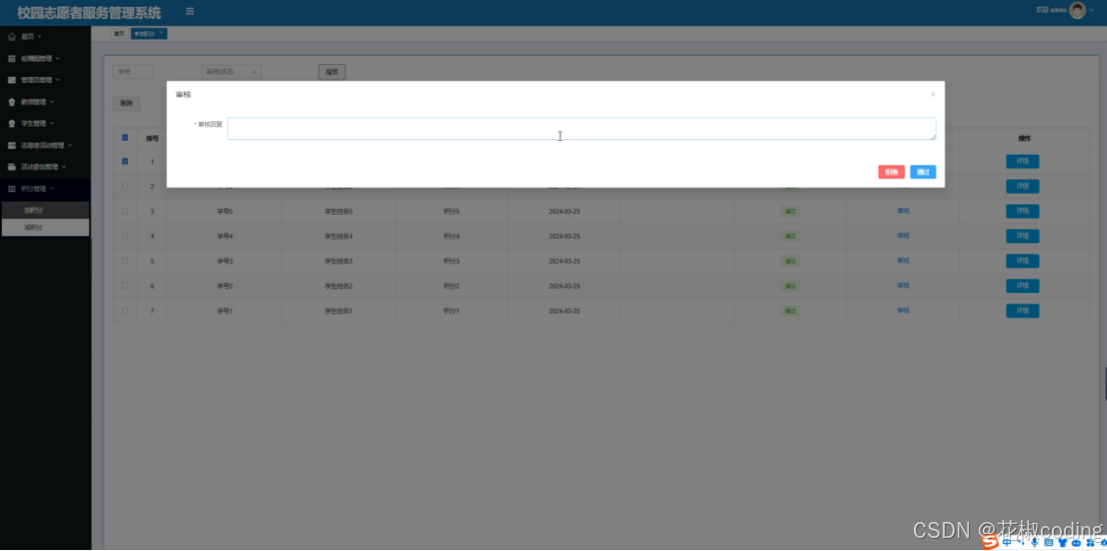Screen dimensions: 1107x551
Task: Click the IME punctuation mode icon
Action: pos(1022,543)
